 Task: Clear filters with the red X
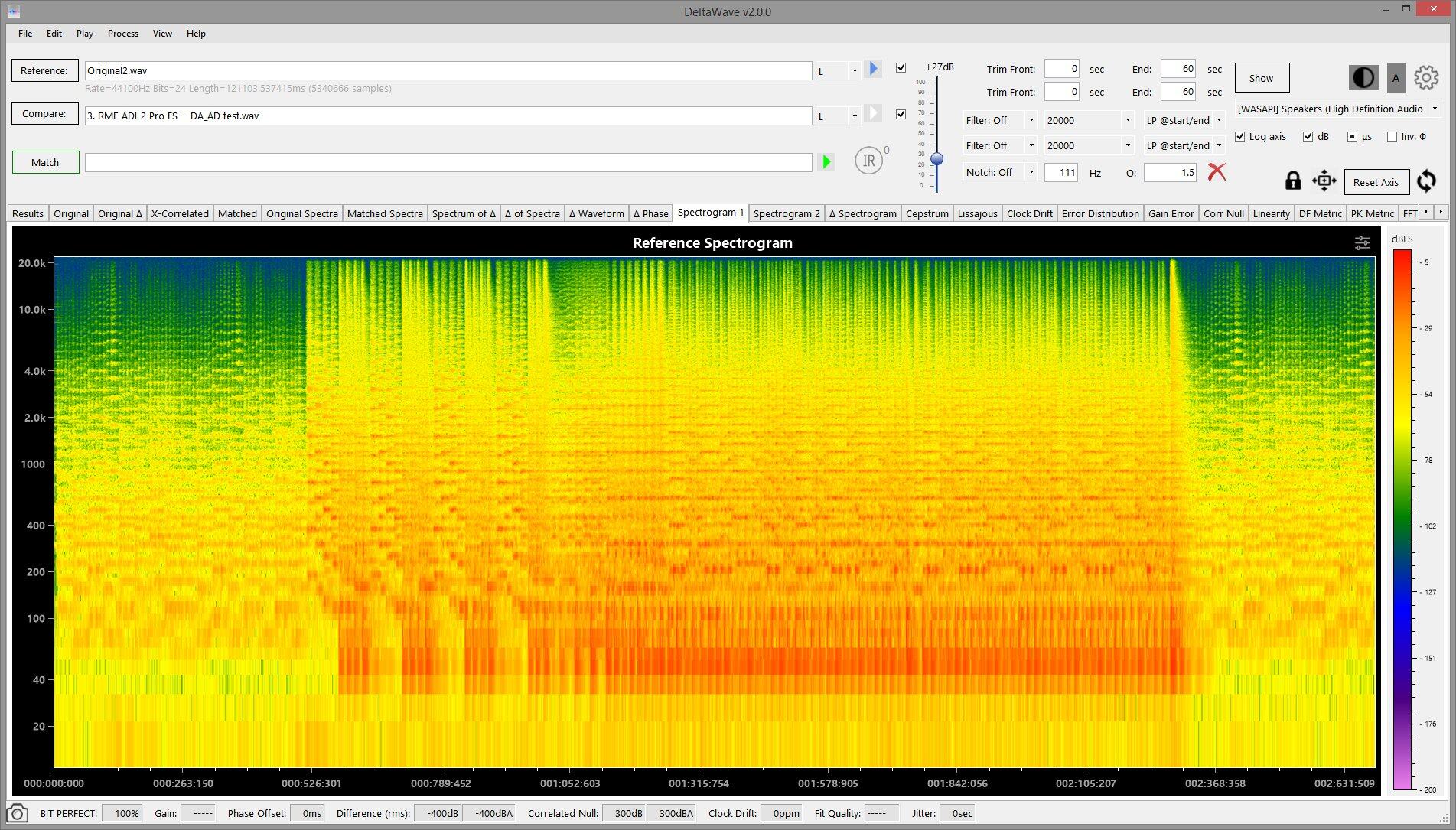click(1217, 171)
